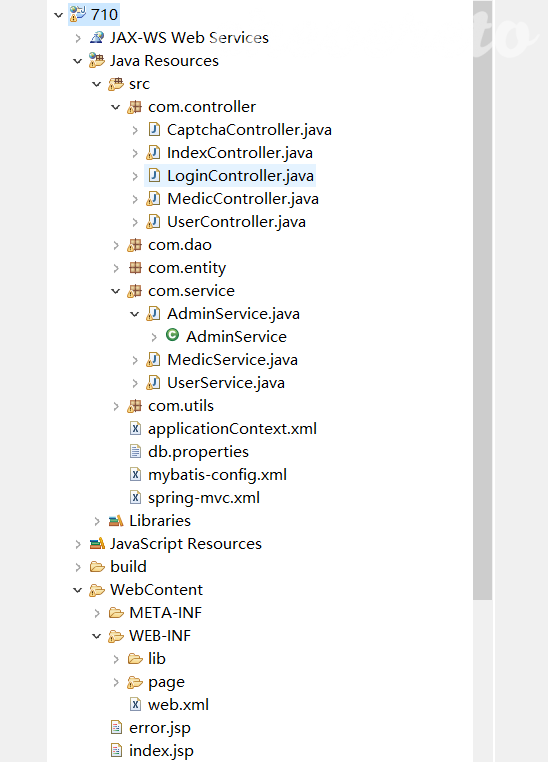Select web.xml under WEB-INF
The image size is (548, 762).
[x=169, y=705]
